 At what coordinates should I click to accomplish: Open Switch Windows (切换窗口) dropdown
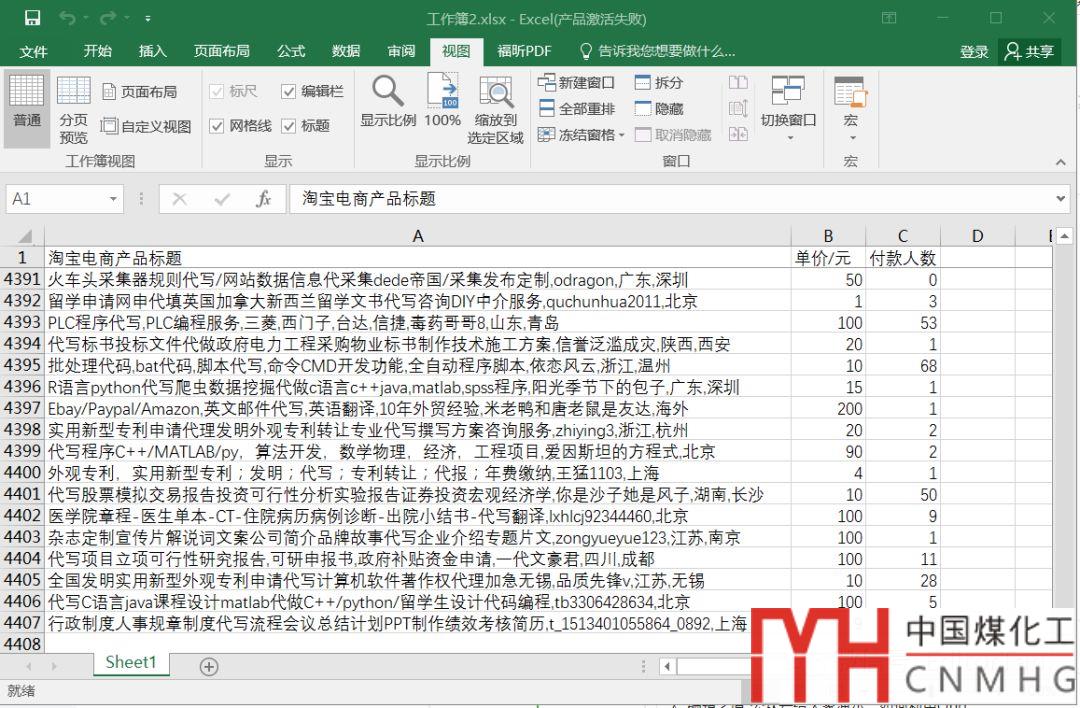(x=788, y=108)
